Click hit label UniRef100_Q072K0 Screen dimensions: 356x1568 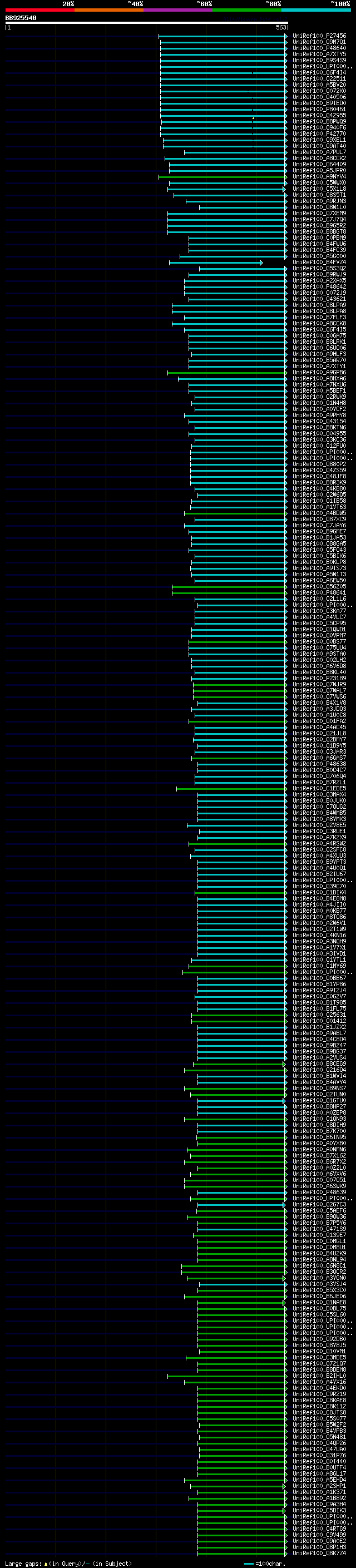[x=319, y=91]
